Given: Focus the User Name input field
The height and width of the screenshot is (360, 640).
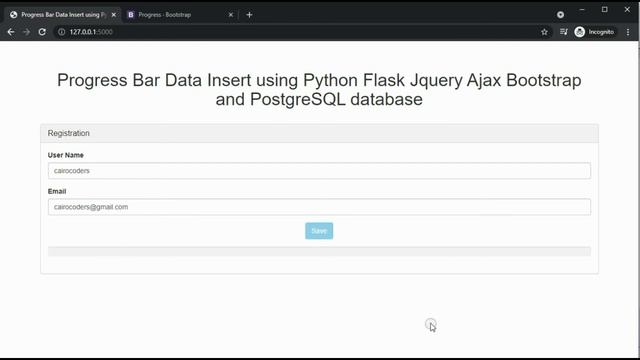Looking at the screenshot, I should pyautogui.click(x=319, y=171).
